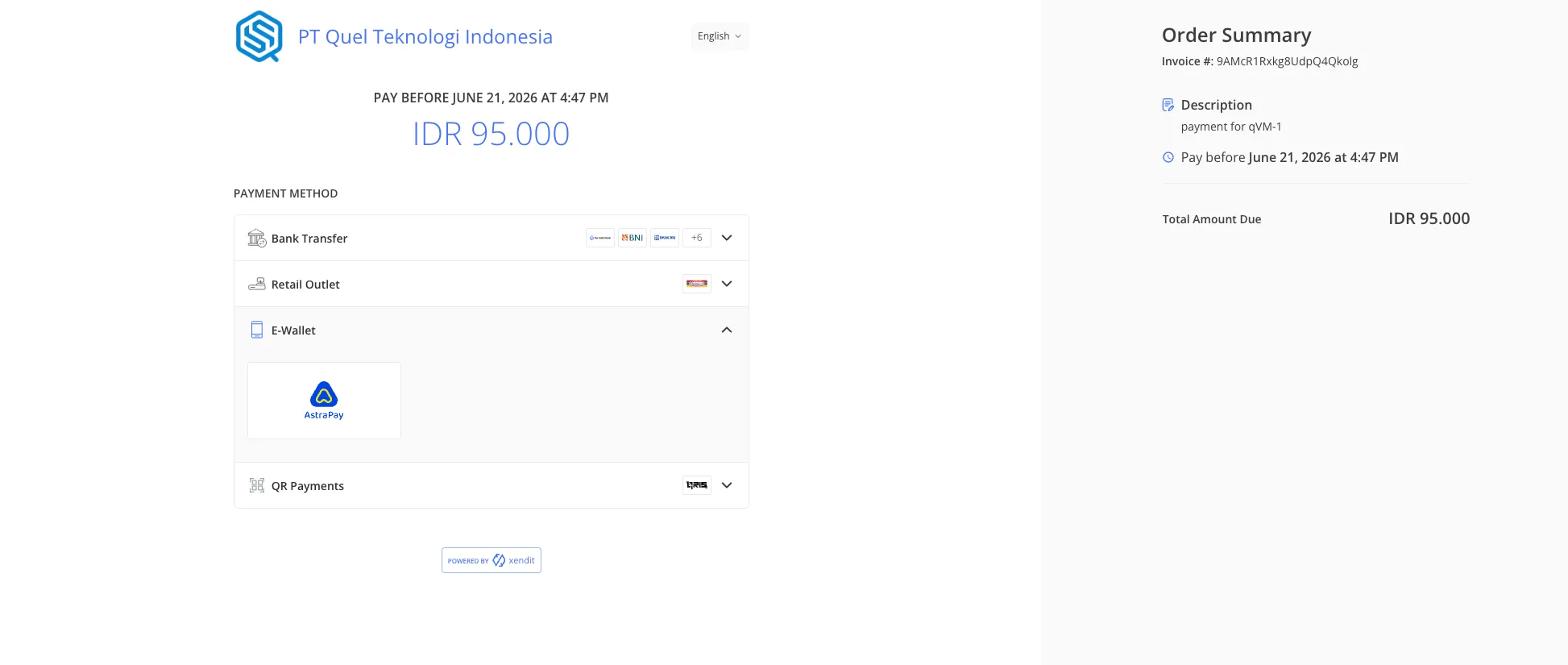
Task: Click the Description note icon
Action: tap(1168, 105)
